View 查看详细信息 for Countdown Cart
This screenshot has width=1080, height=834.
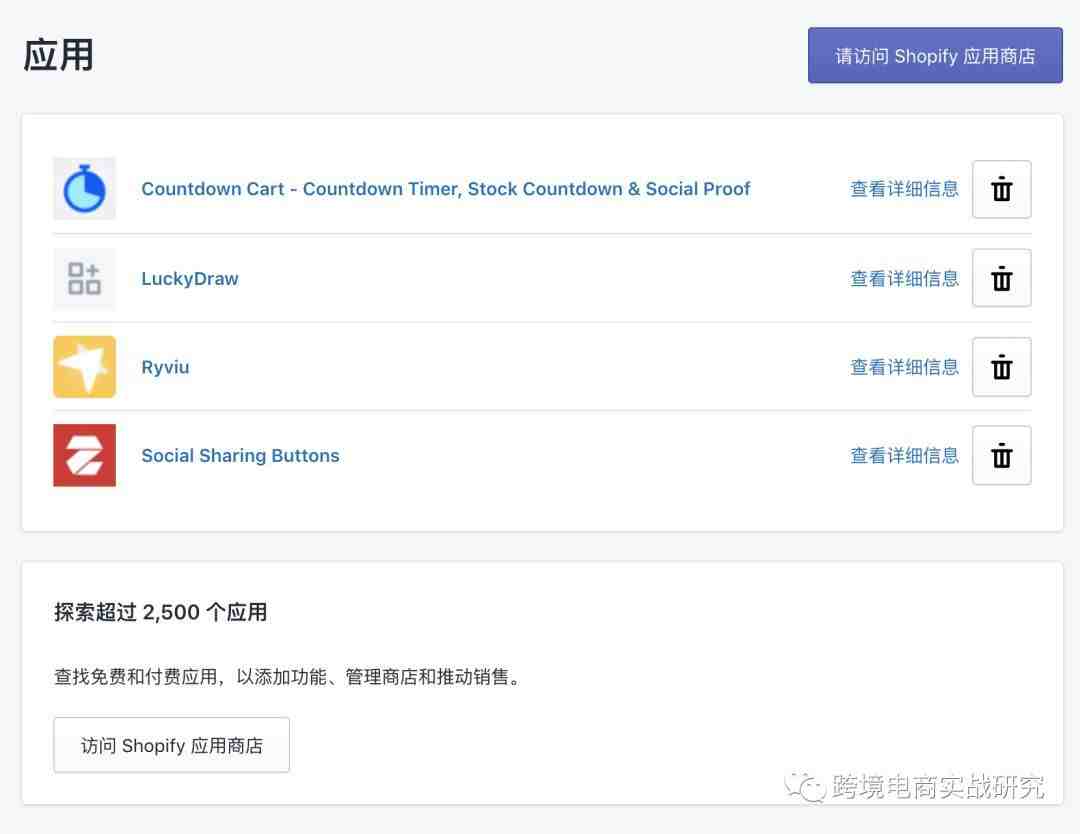pyautogui.click(x=904, y=189)
